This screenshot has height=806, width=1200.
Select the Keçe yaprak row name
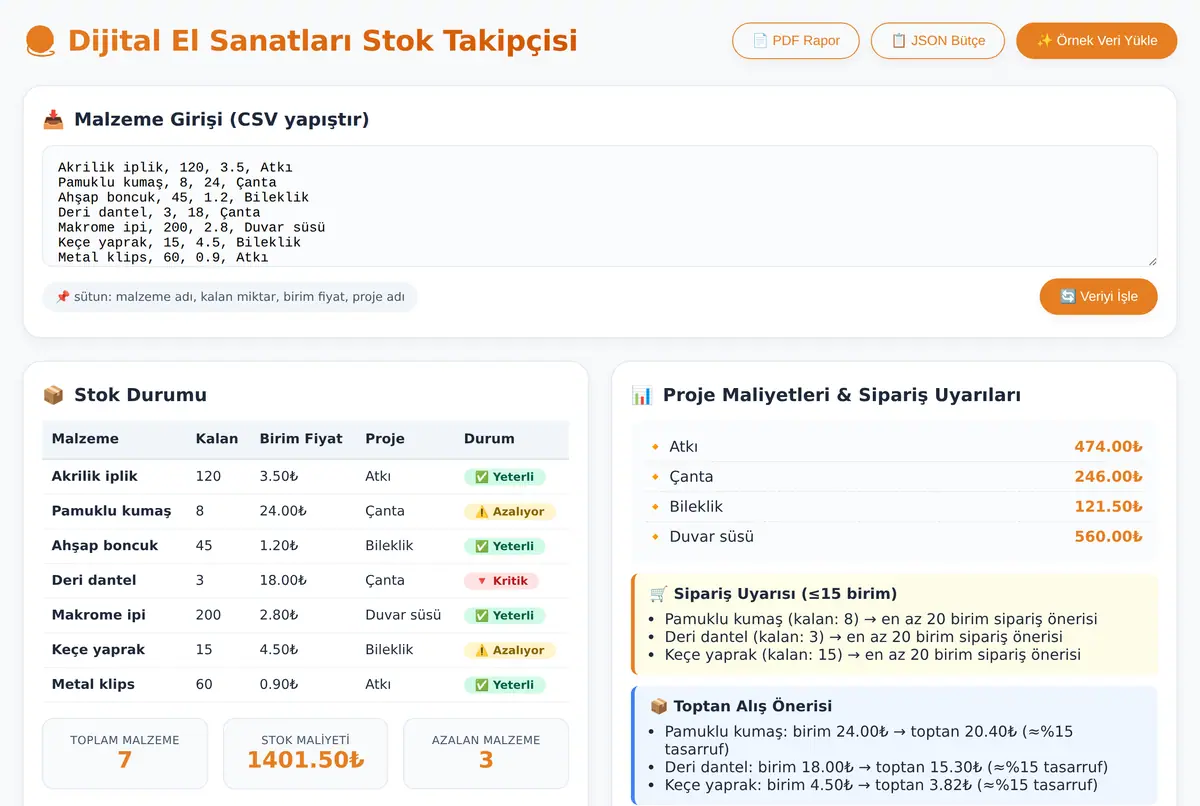[98, 650]
